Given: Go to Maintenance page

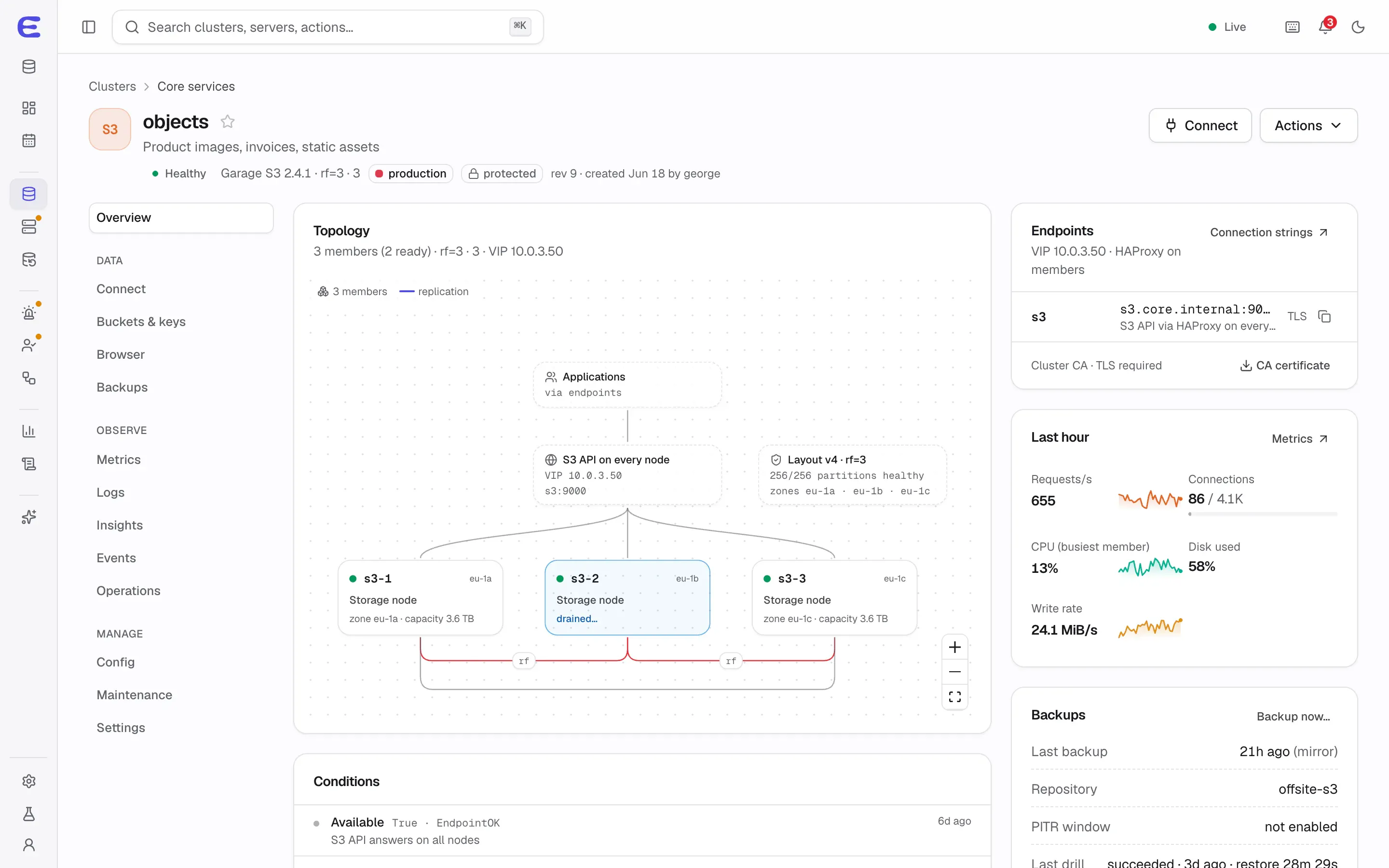Looking at the screenshot, I should point(134,694).
